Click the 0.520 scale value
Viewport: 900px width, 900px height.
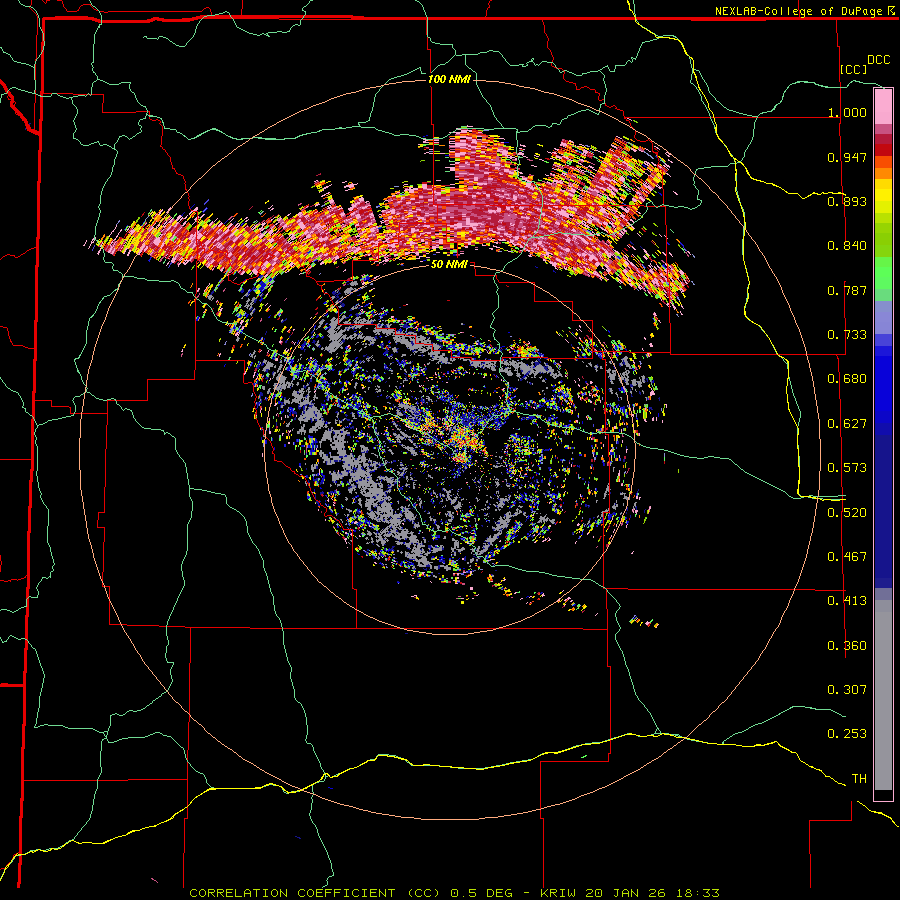coord(847,513)
